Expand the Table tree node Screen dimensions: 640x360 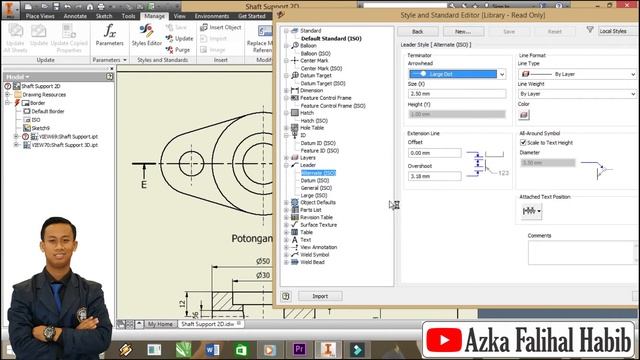[287, 232]
